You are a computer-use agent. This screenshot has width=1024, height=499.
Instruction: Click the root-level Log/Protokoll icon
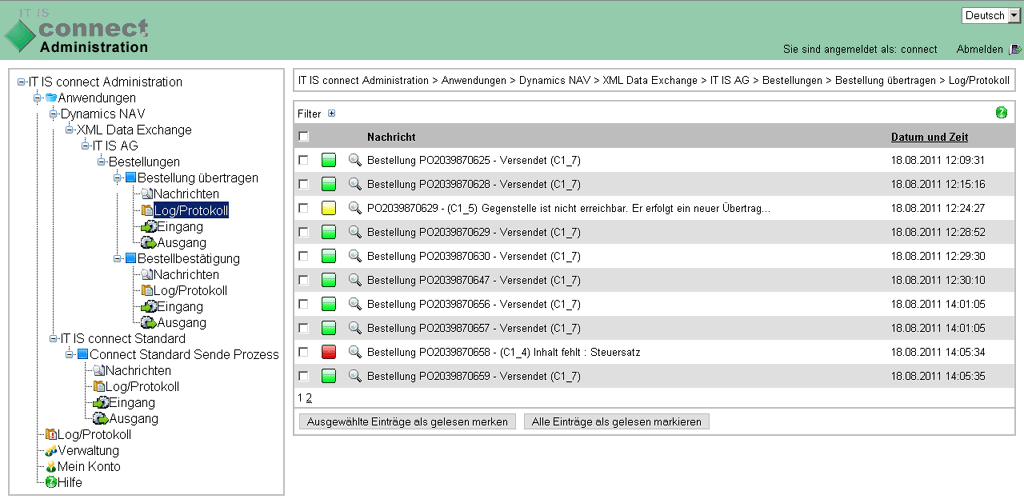pyautogui.click(x=50, y=435)
